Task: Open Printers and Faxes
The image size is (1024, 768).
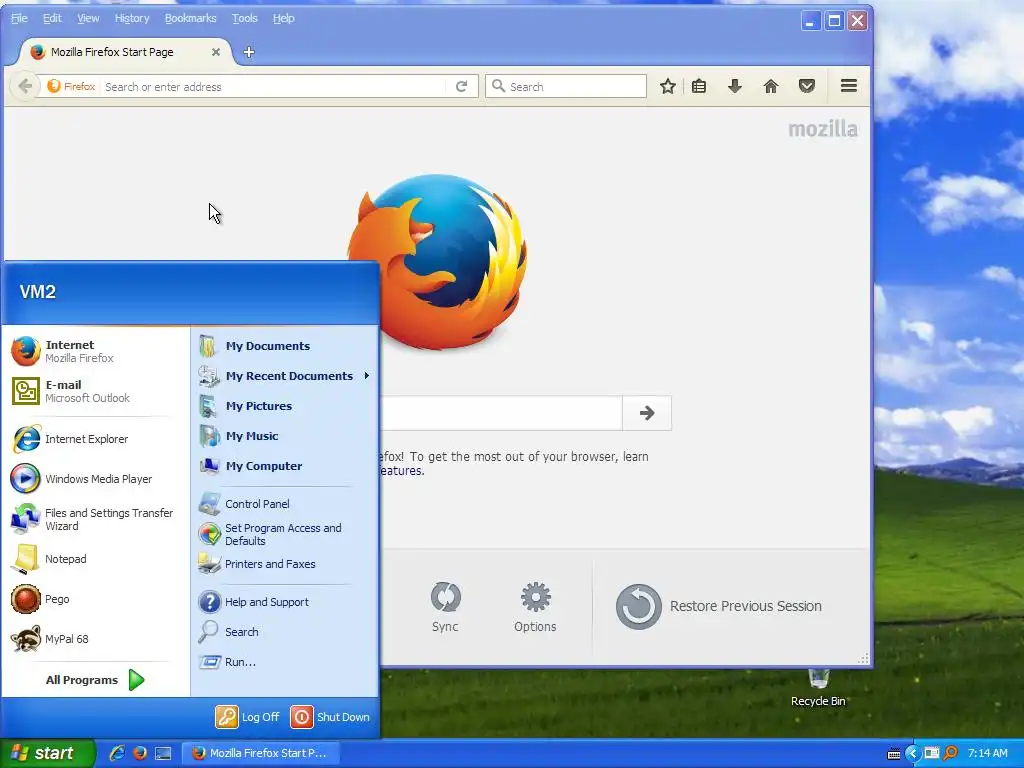Action: (x=285, y=564)
